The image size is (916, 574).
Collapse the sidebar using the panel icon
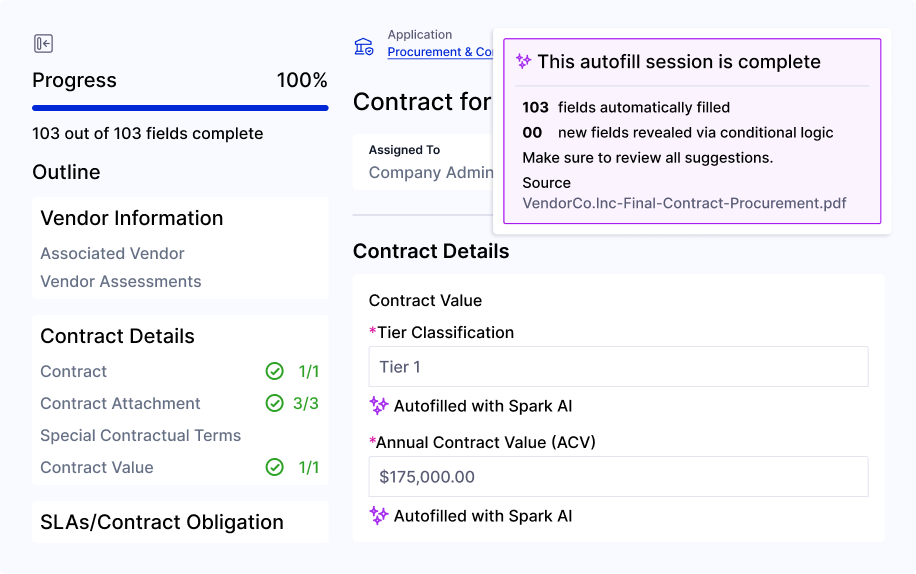(x=43, y=44)
